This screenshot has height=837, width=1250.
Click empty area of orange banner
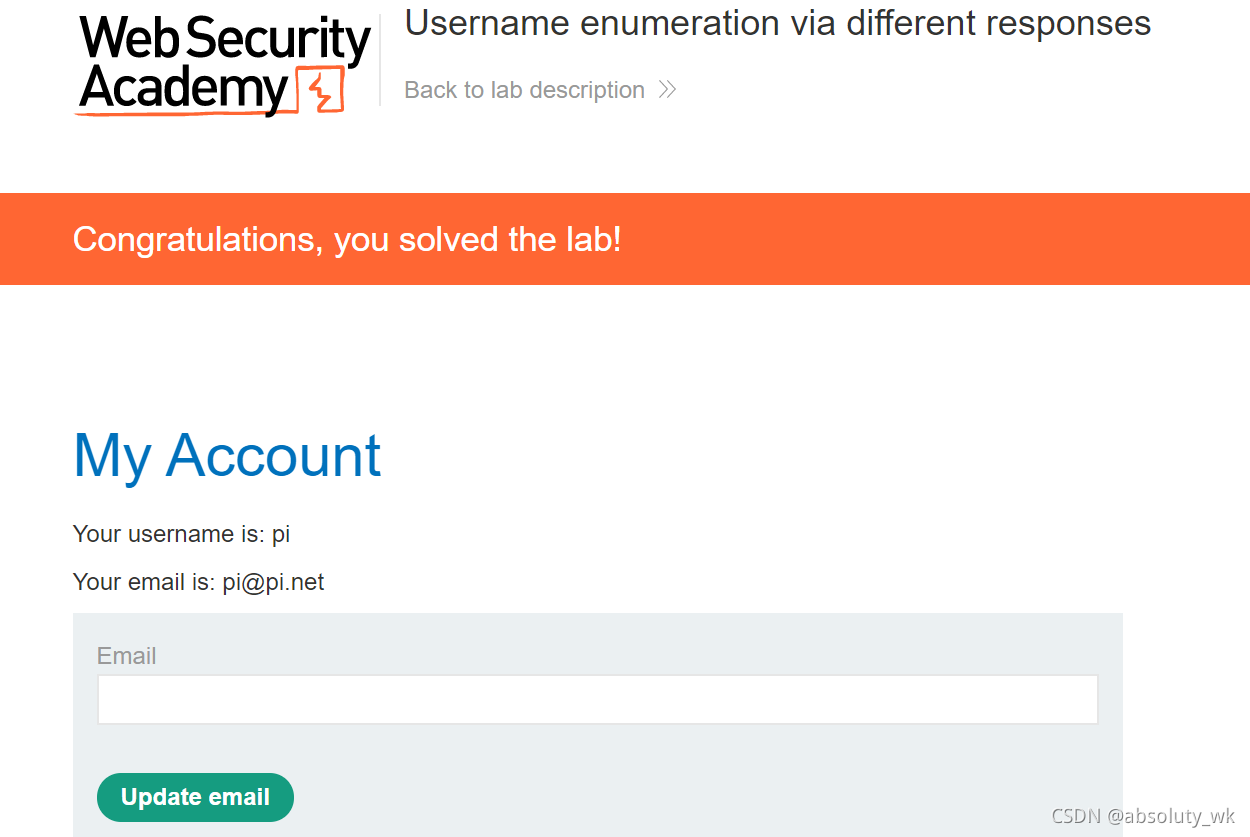(x=930, y=239)
